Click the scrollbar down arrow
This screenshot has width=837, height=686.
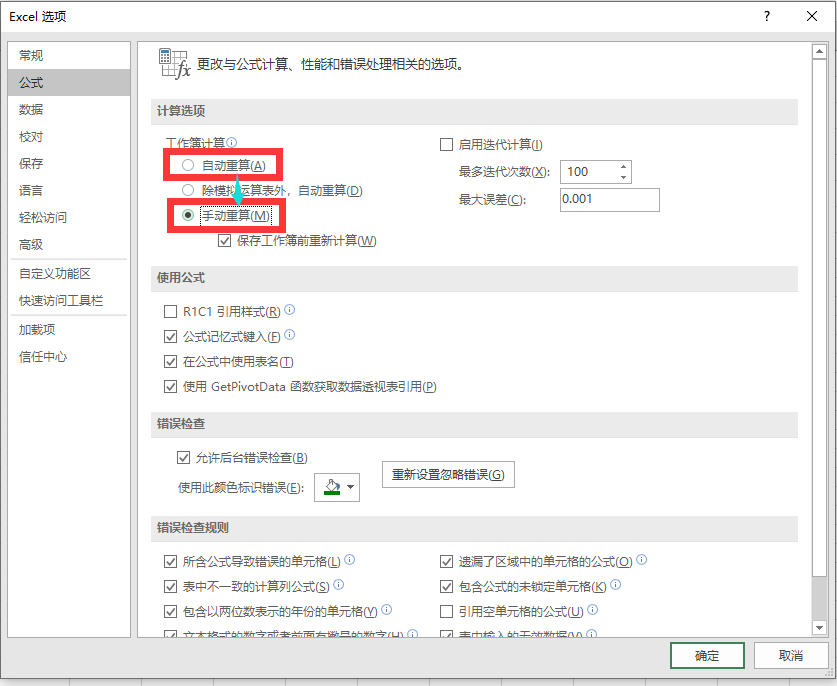coord(819,628)
